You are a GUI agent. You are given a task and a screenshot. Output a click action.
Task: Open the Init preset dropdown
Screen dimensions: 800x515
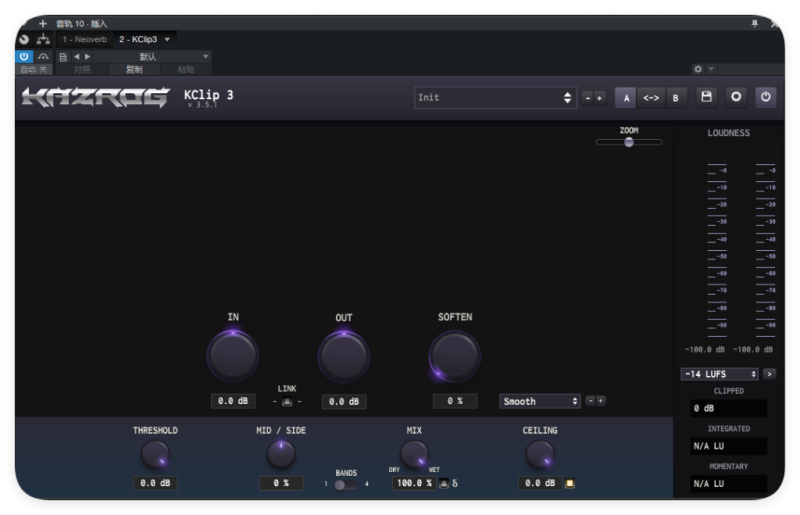[x=495, y=98]
